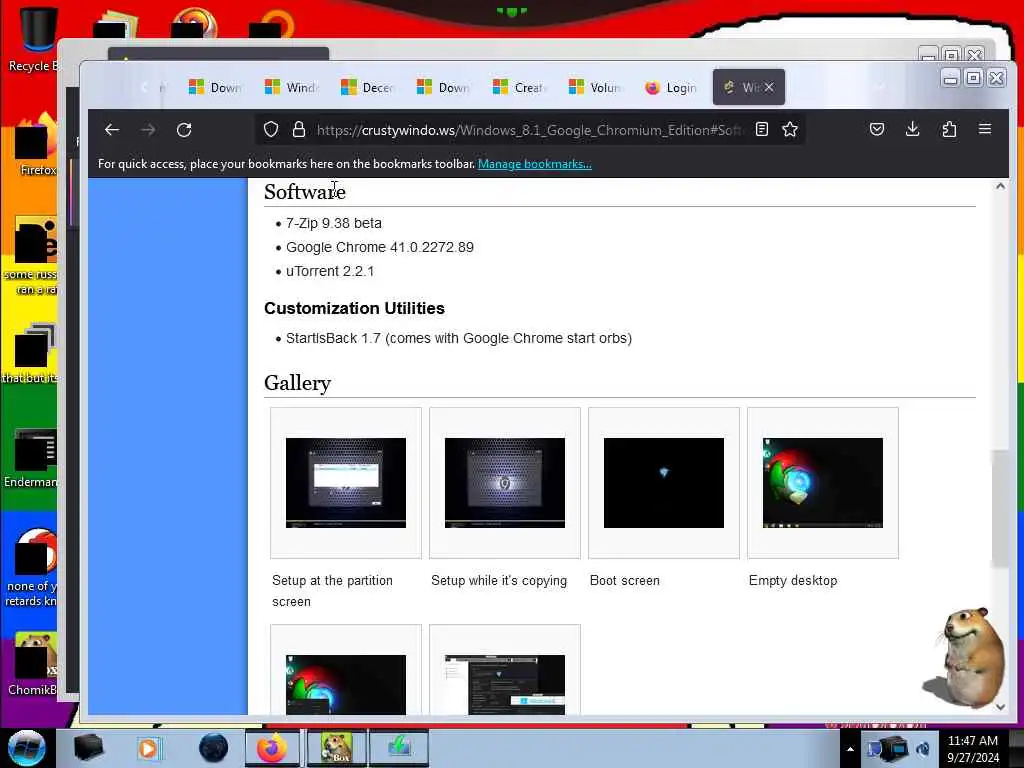Switch to the Wind tab
The image size is (1024, 768).
(291, 87)
